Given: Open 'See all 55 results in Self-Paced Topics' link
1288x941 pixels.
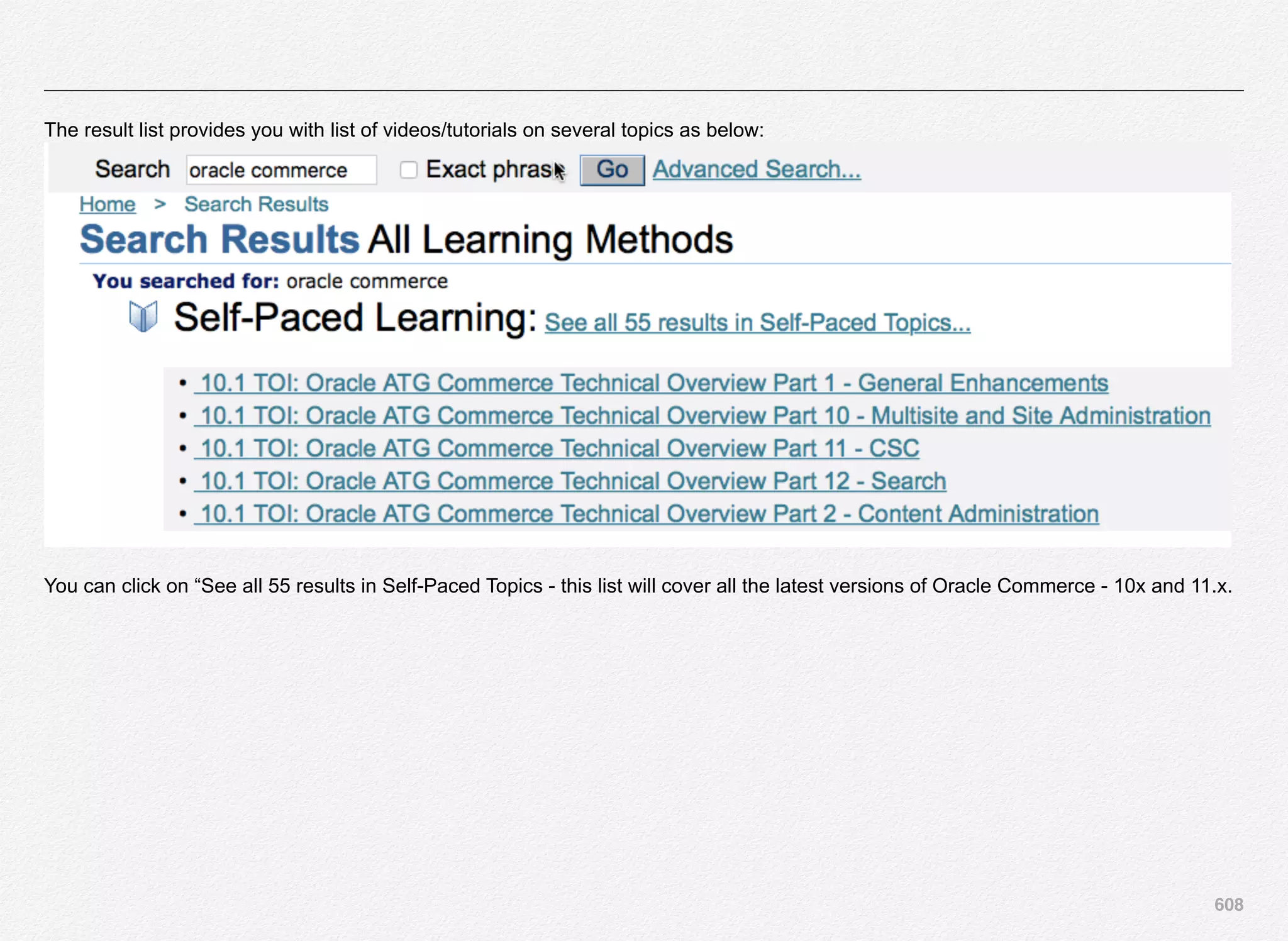Looking at the screenshot, I should 758,323.
